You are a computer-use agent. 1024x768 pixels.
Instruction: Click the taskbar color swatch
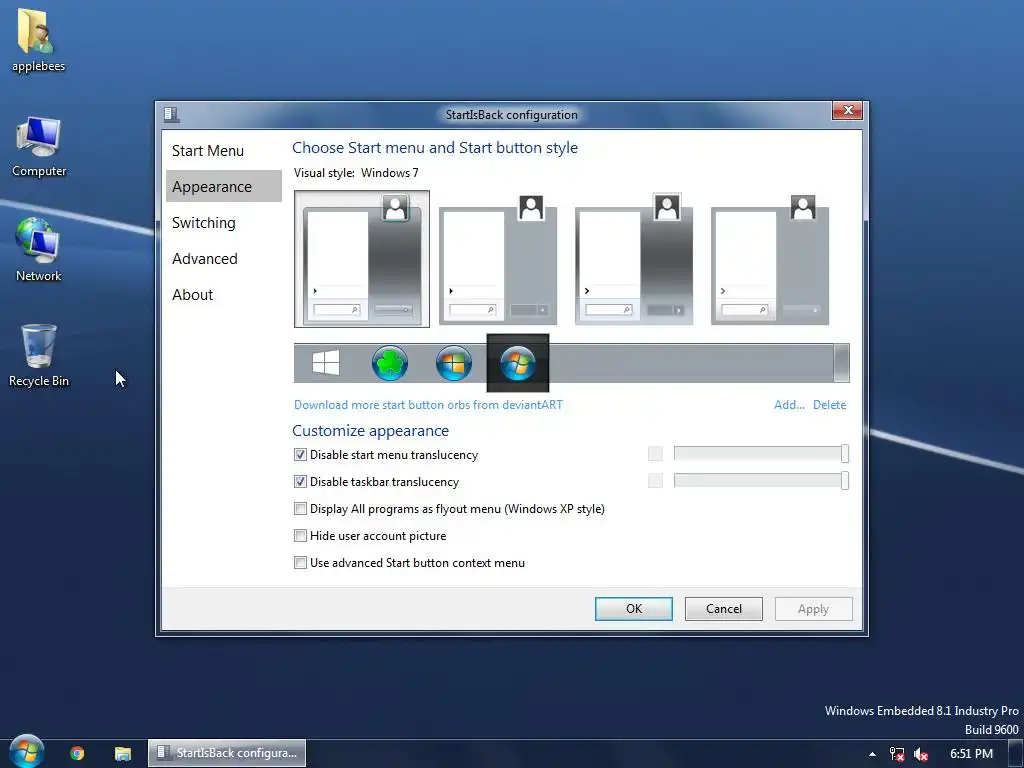(655, 481)
